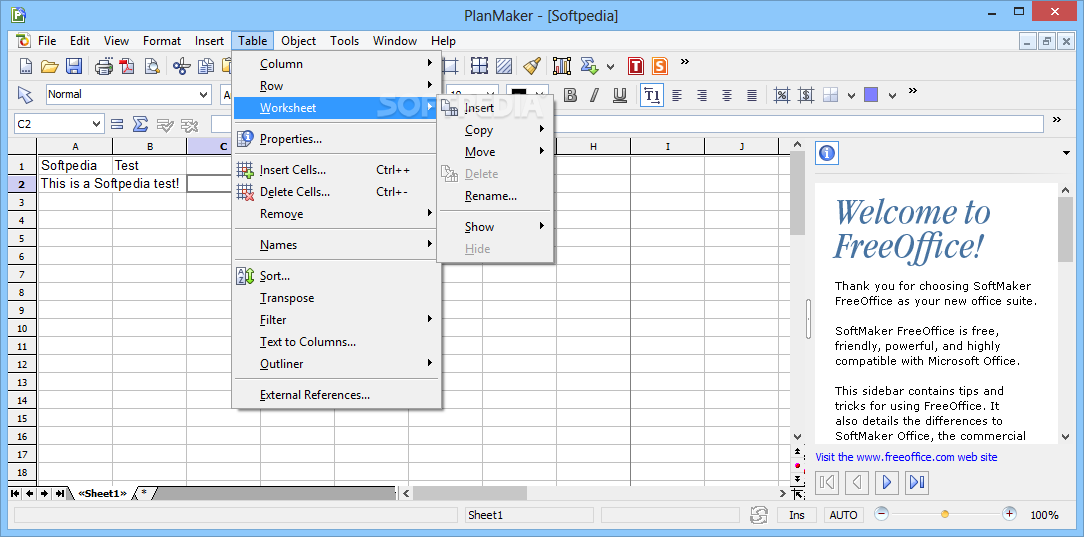The image size is (1084, 537).
Task: Center cell text horizontally
Action: click(x=727, y=95)
